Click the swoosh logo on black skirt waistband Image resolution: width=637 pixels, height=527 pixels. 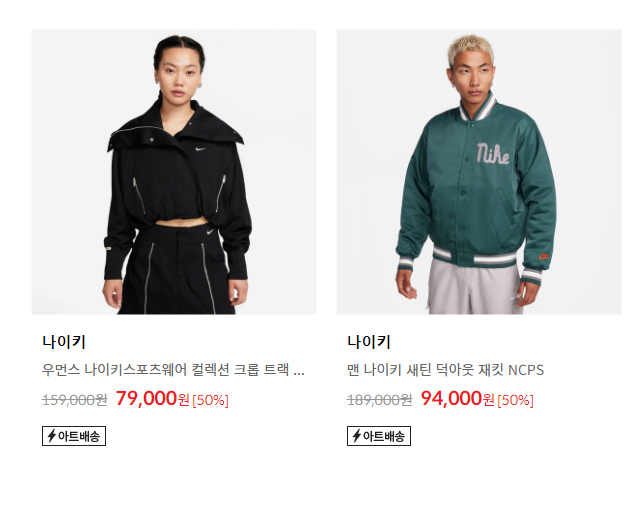210,232
